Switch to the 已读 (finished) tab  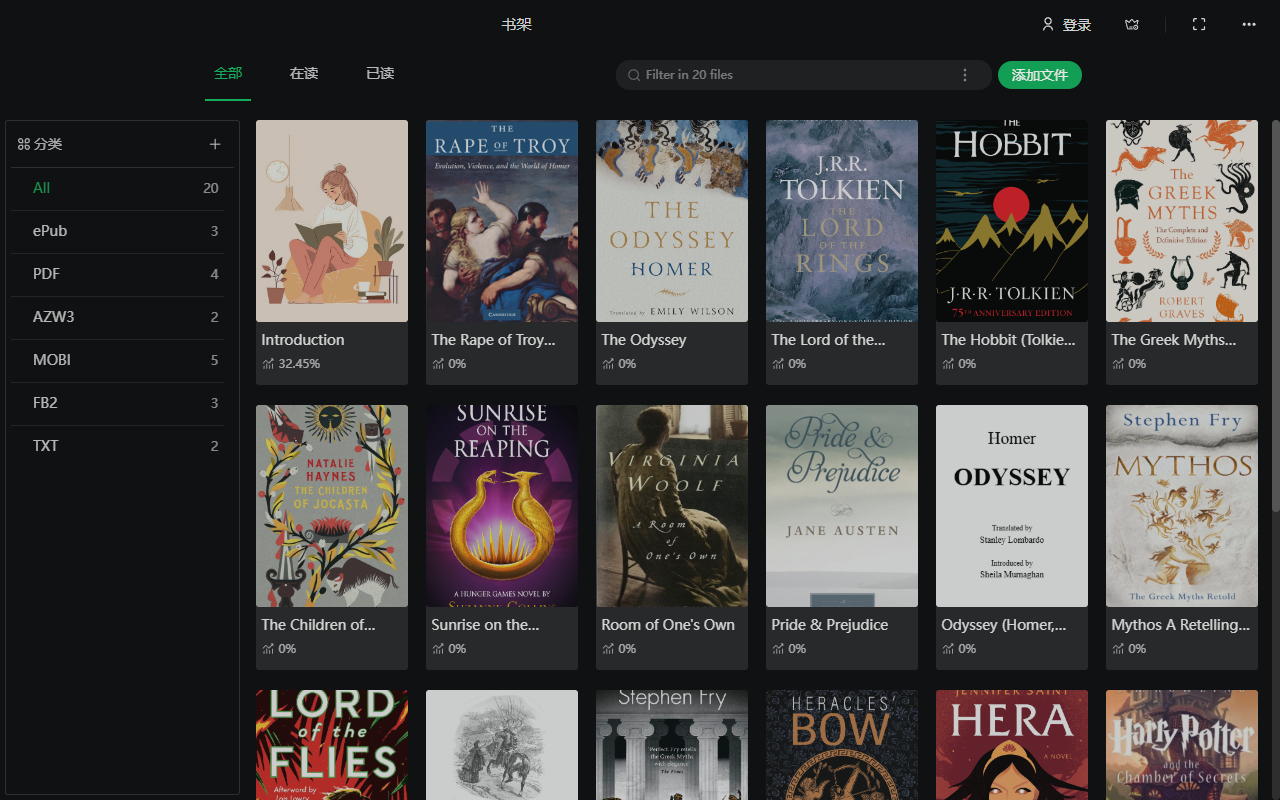click(x=380, y=74)
